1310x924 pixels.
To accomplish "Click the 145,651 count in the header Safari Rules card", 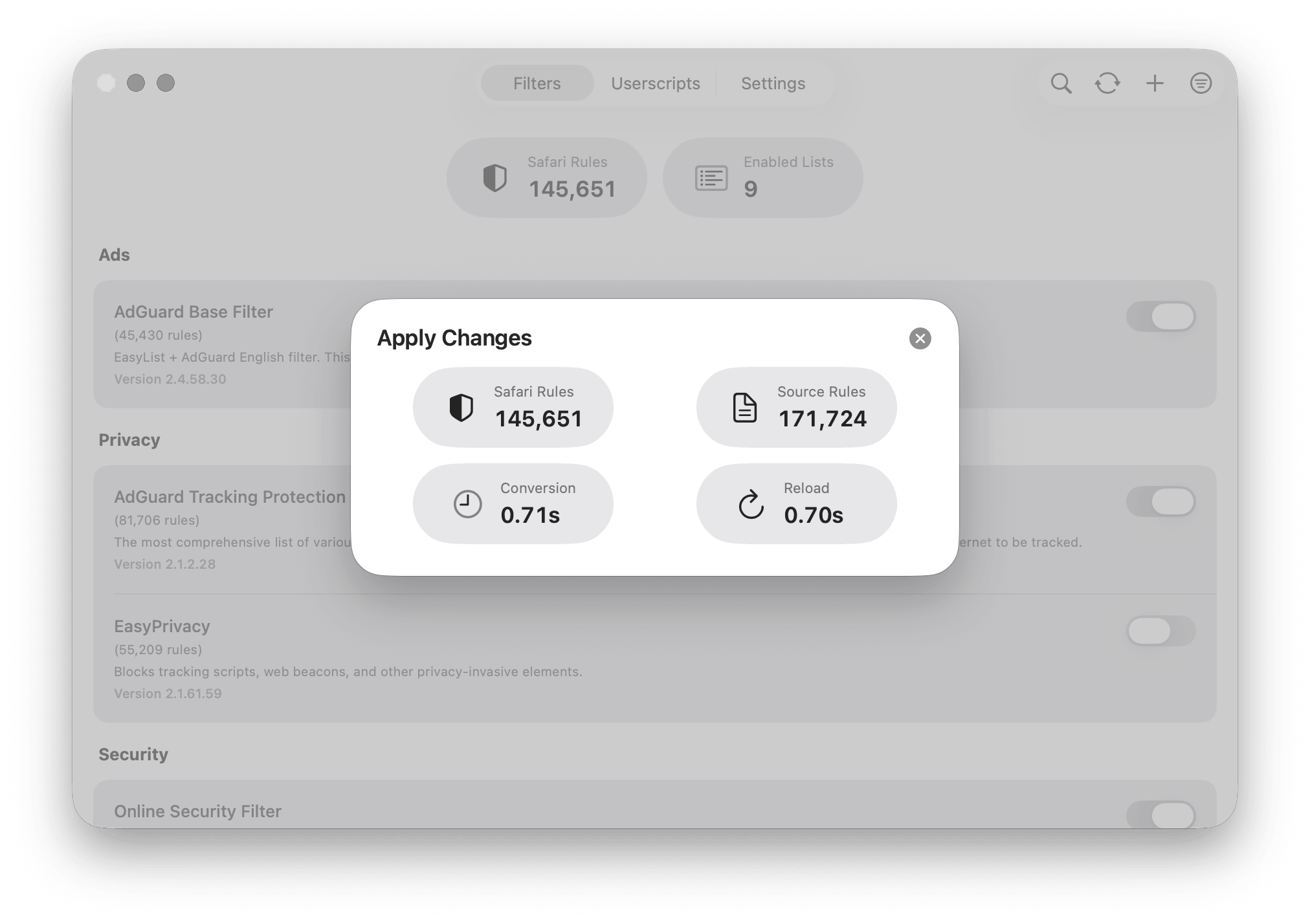I will (572, 189).
